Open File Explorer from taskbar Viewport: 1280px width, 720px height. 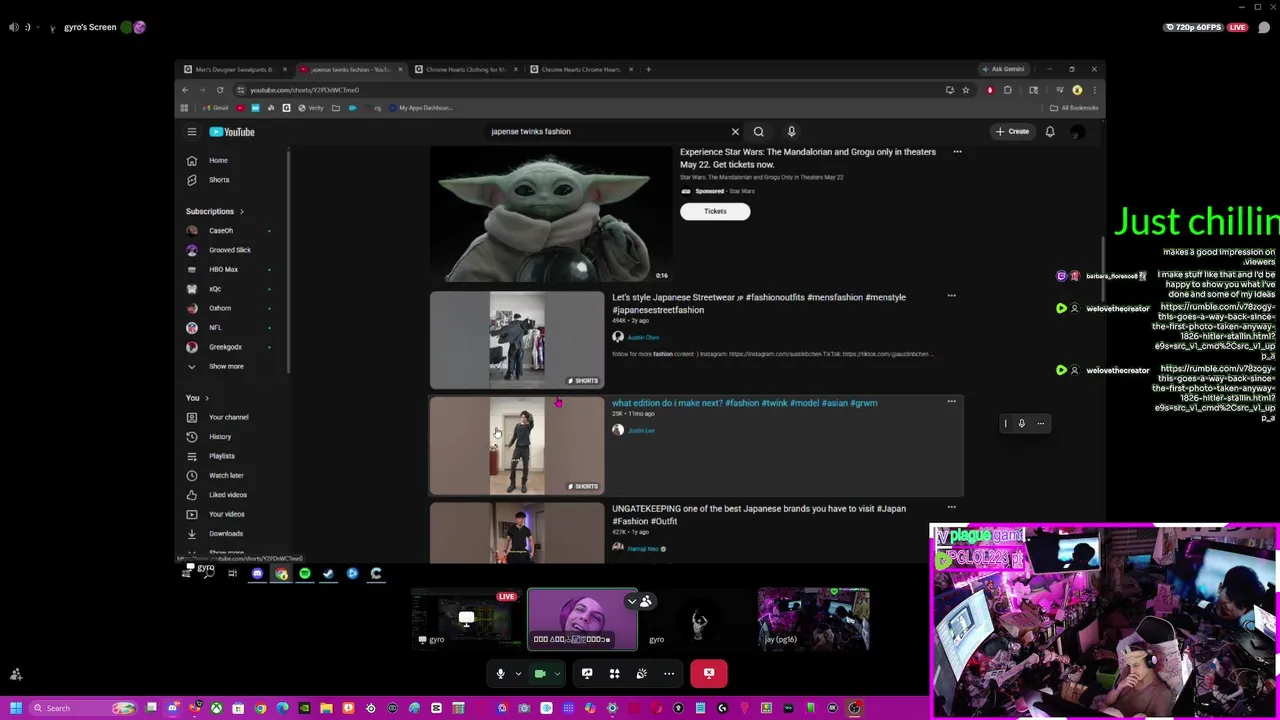326,708
